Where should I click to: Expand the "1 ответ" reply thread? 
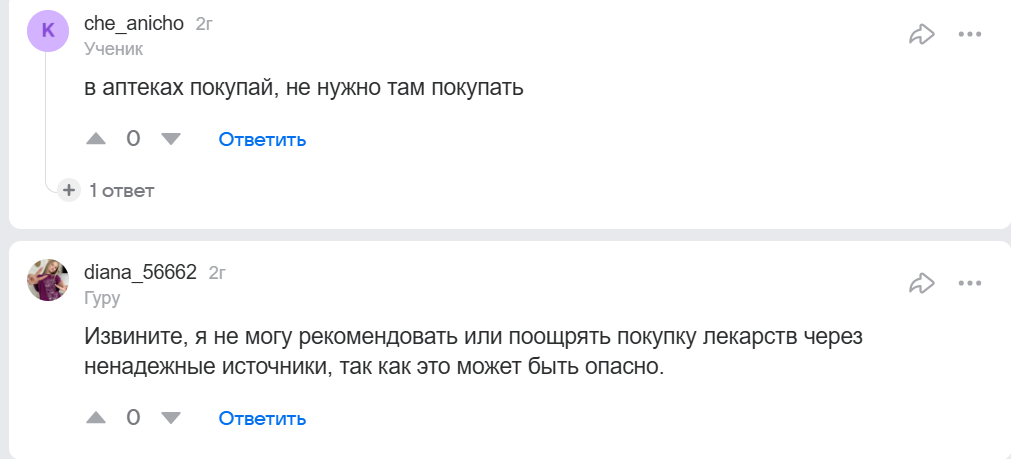pyautogui.click(x=121, y=190)
